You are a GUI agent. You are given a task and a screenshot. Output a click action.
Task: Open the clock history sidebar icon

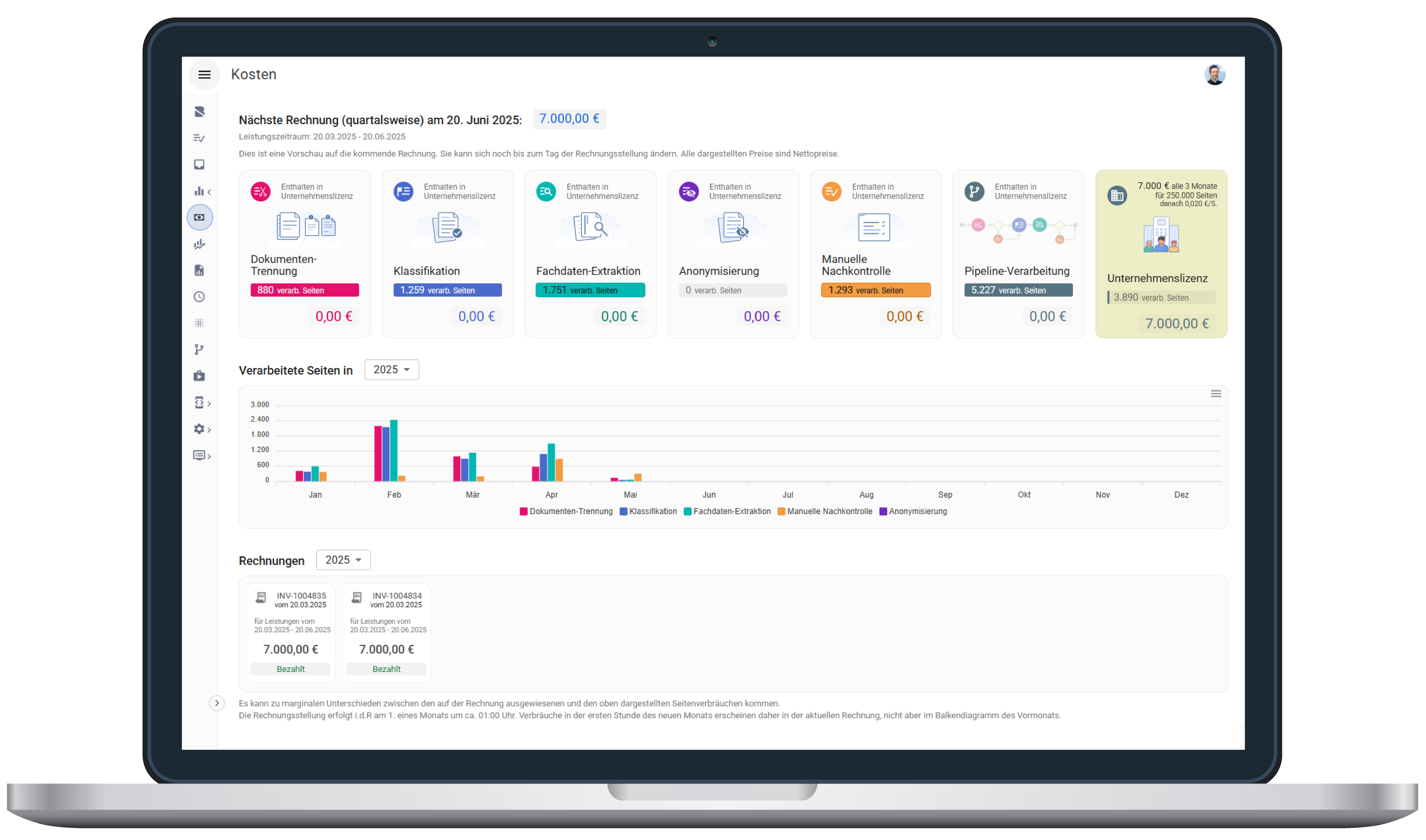(x=199, y=297)
